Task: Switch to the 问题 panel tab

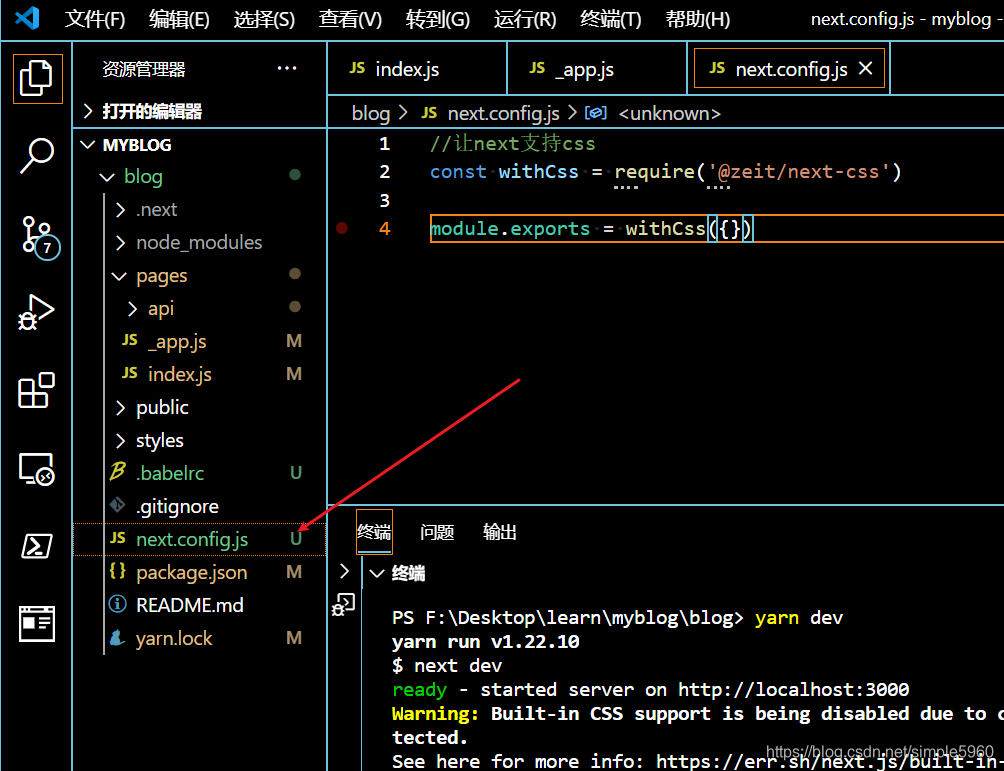Action: [437, 532]
